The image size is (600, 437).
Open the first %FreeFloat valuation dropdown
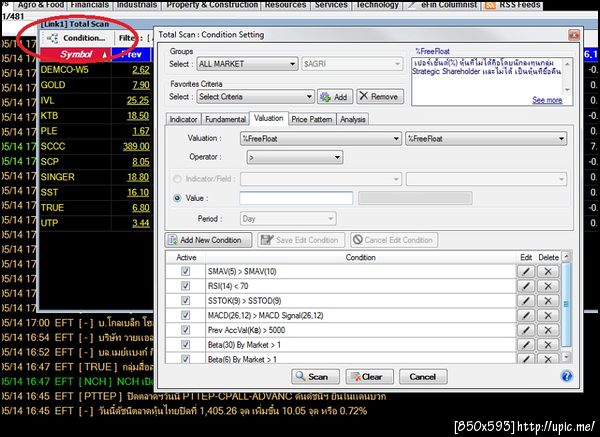[x=321, y=139]
